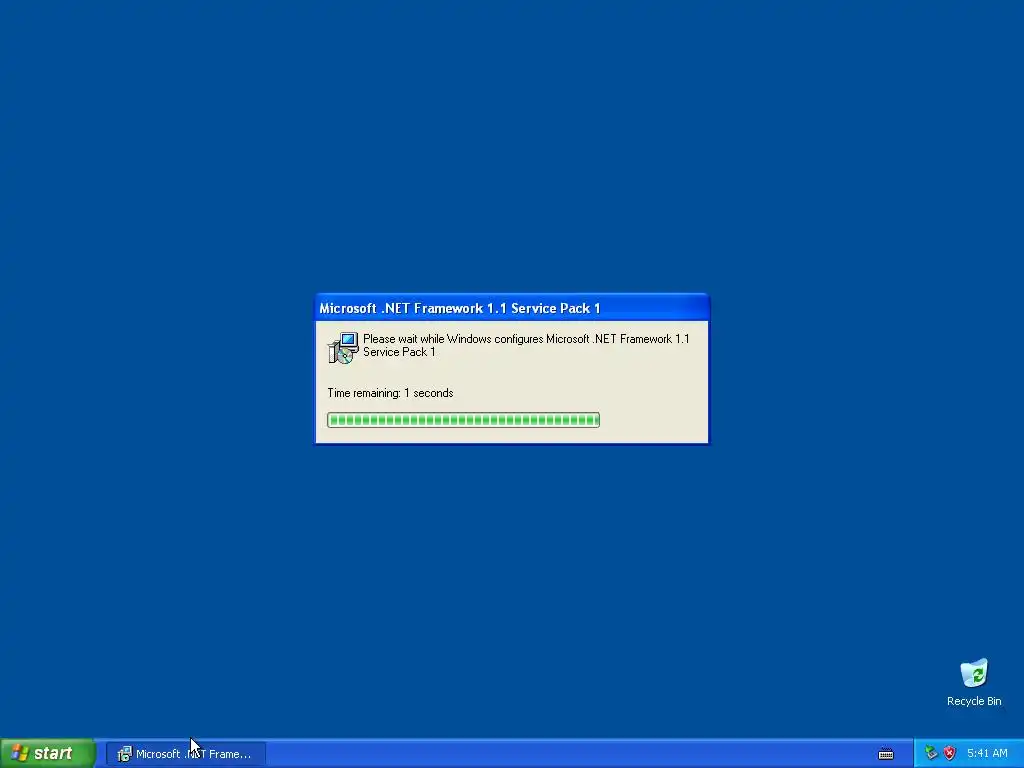The width and height of the screenshot is (1024, 768).
Task: Click the 5:41 AM system clock
Action: pos(987,753)
